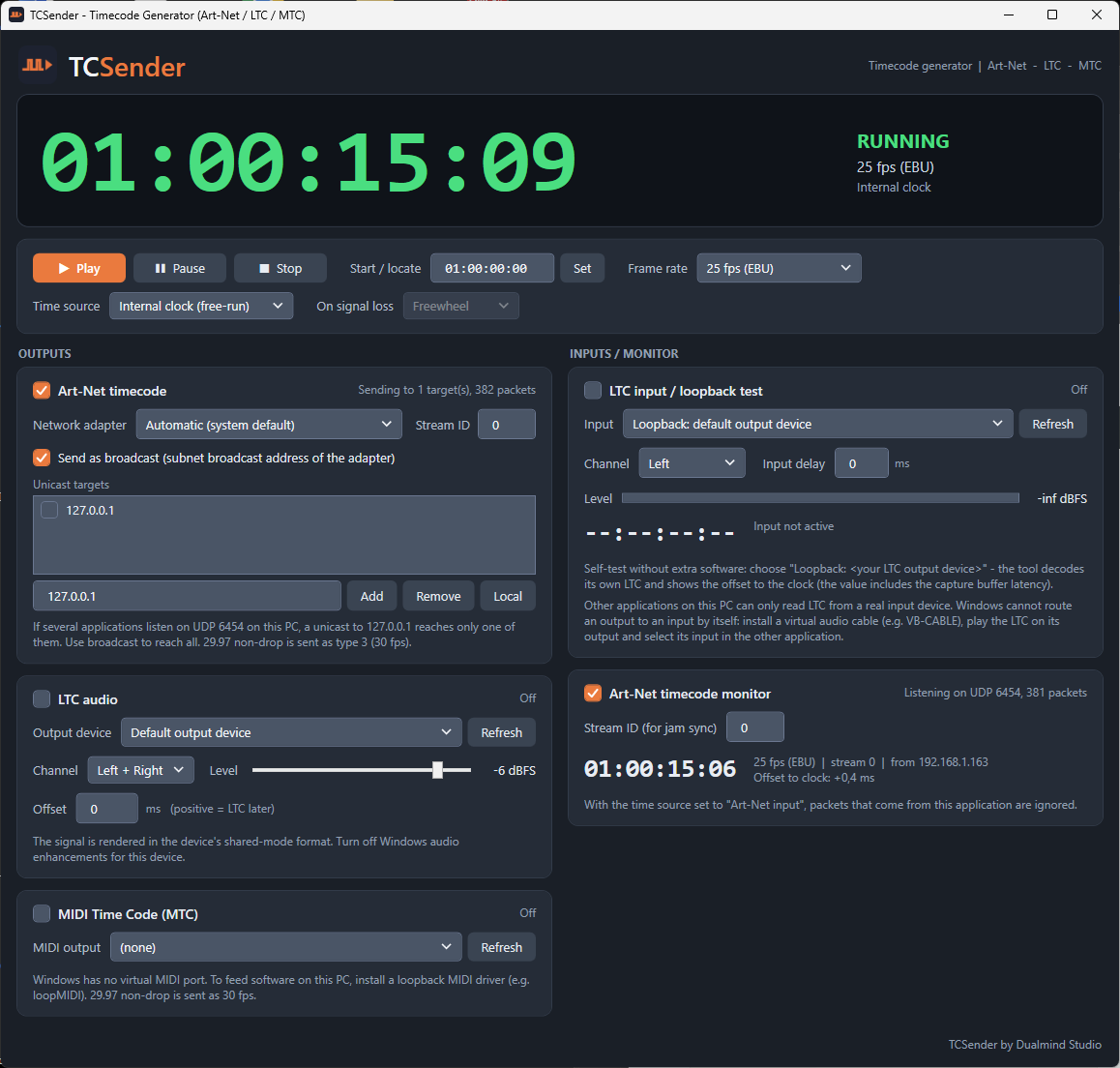Check the 127.0.0.1 unicast target
The height and width of the screenshot is (1068, 1120).
pos(49,510)
